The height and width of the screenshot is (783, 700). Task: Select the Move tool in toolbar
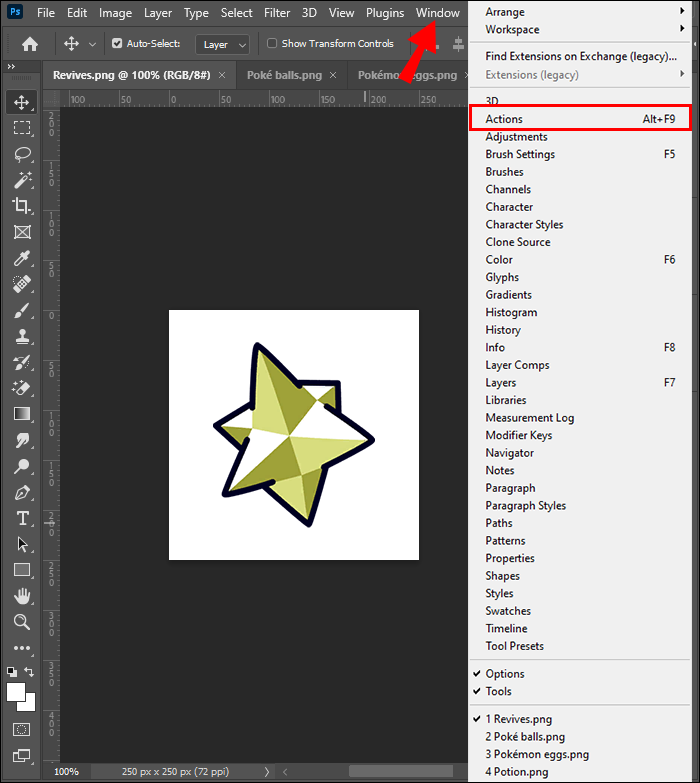tap(21, 102)
